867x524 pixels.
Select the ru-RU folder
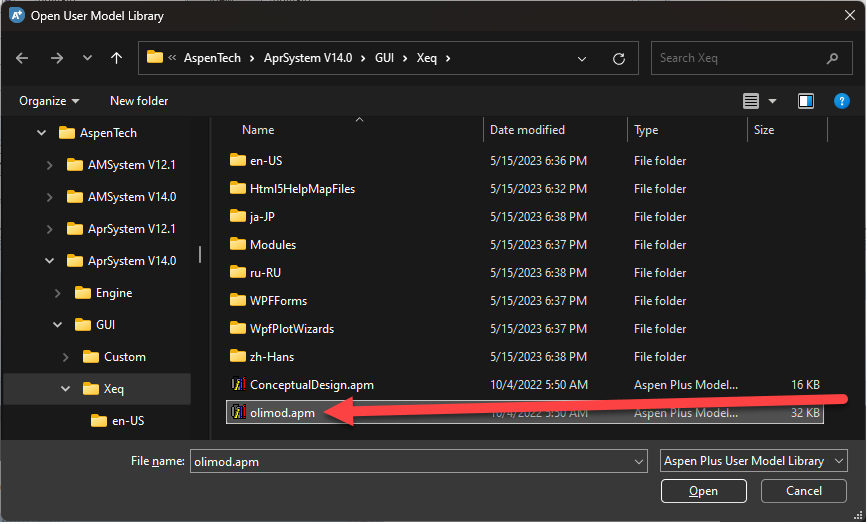click(x=265, y=273)
